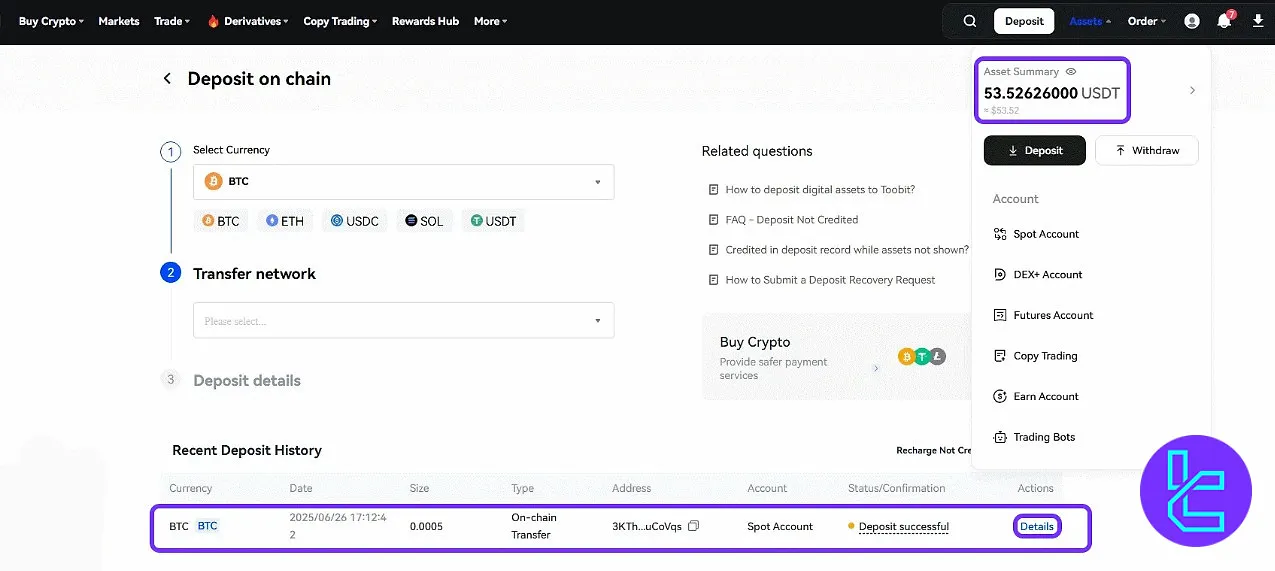
Task: Expand the Buy Crypto menu
Action: coord(51,21)
